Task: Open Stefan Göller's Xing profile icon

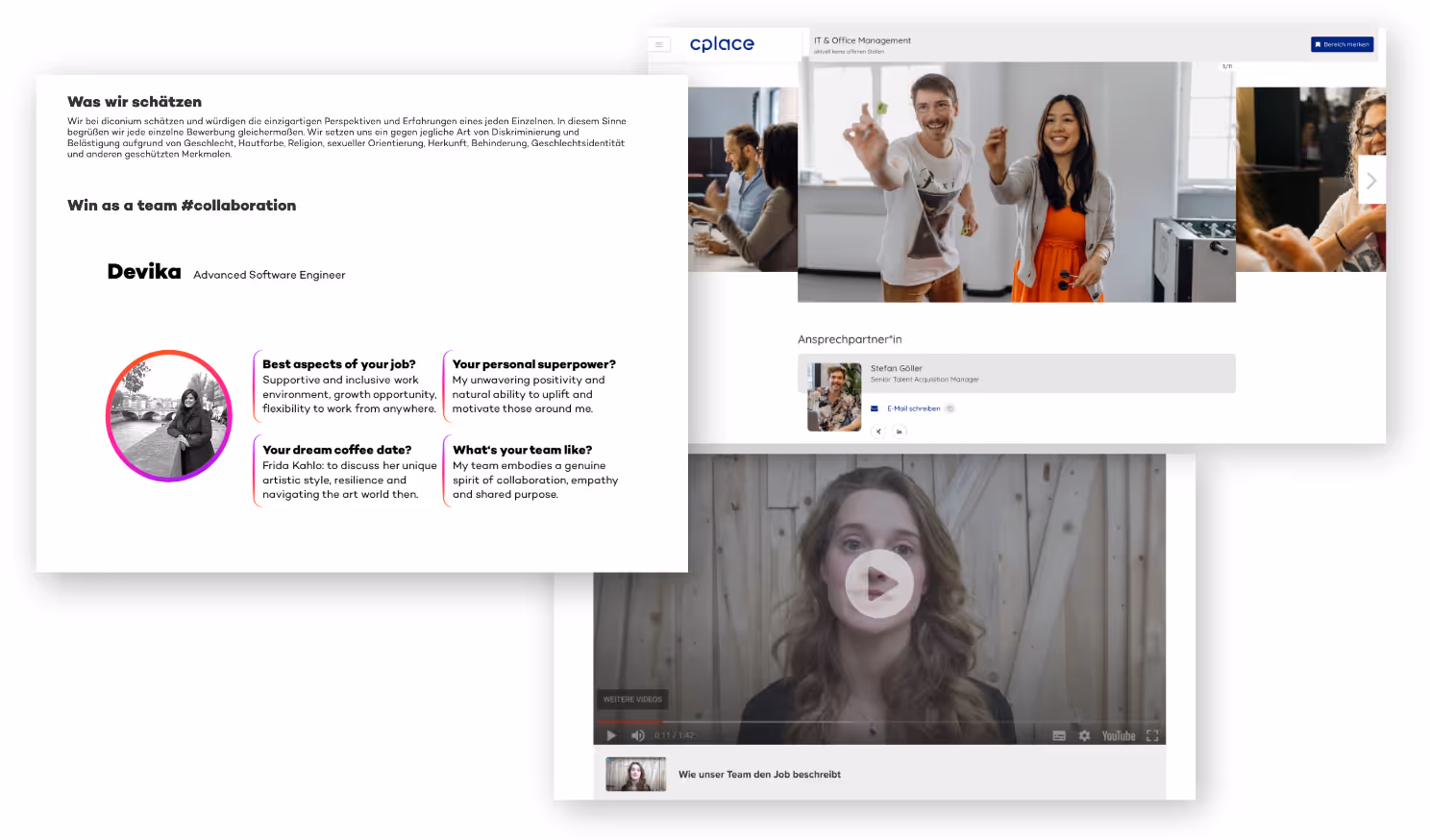Action: click(878, 432)
